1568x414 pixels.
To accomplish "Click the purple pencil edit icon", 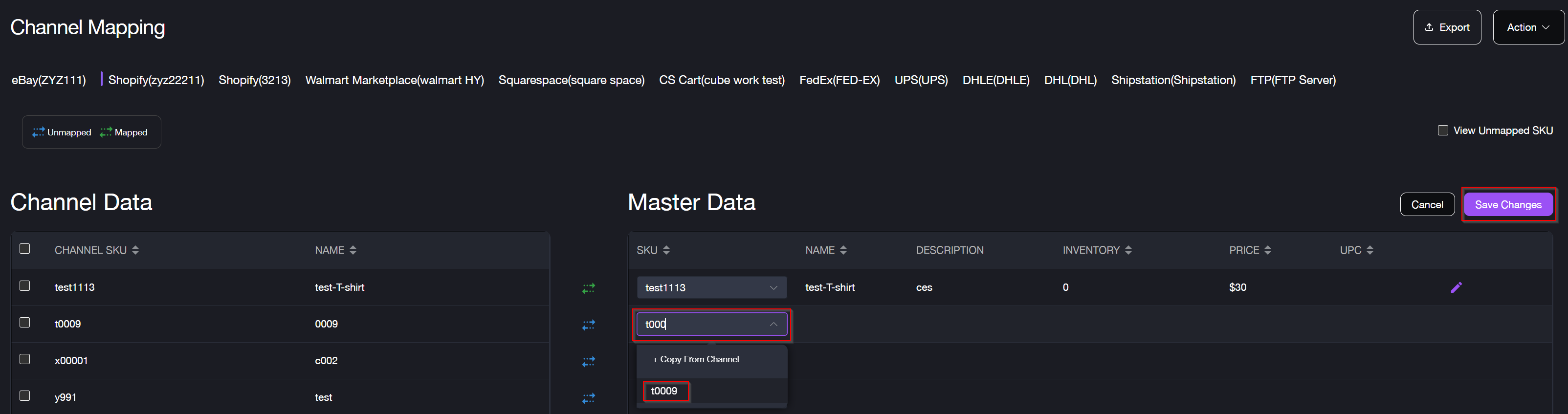I will (1456, 287).
